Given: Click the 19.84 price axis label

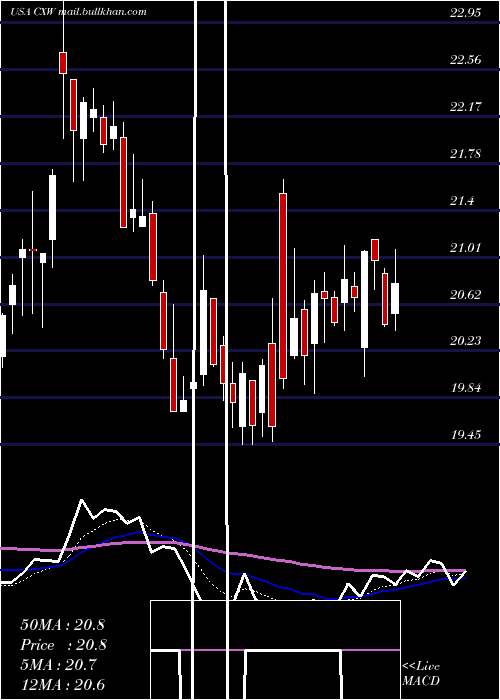Looking at the screenshot, I should (x=466, y=388).
